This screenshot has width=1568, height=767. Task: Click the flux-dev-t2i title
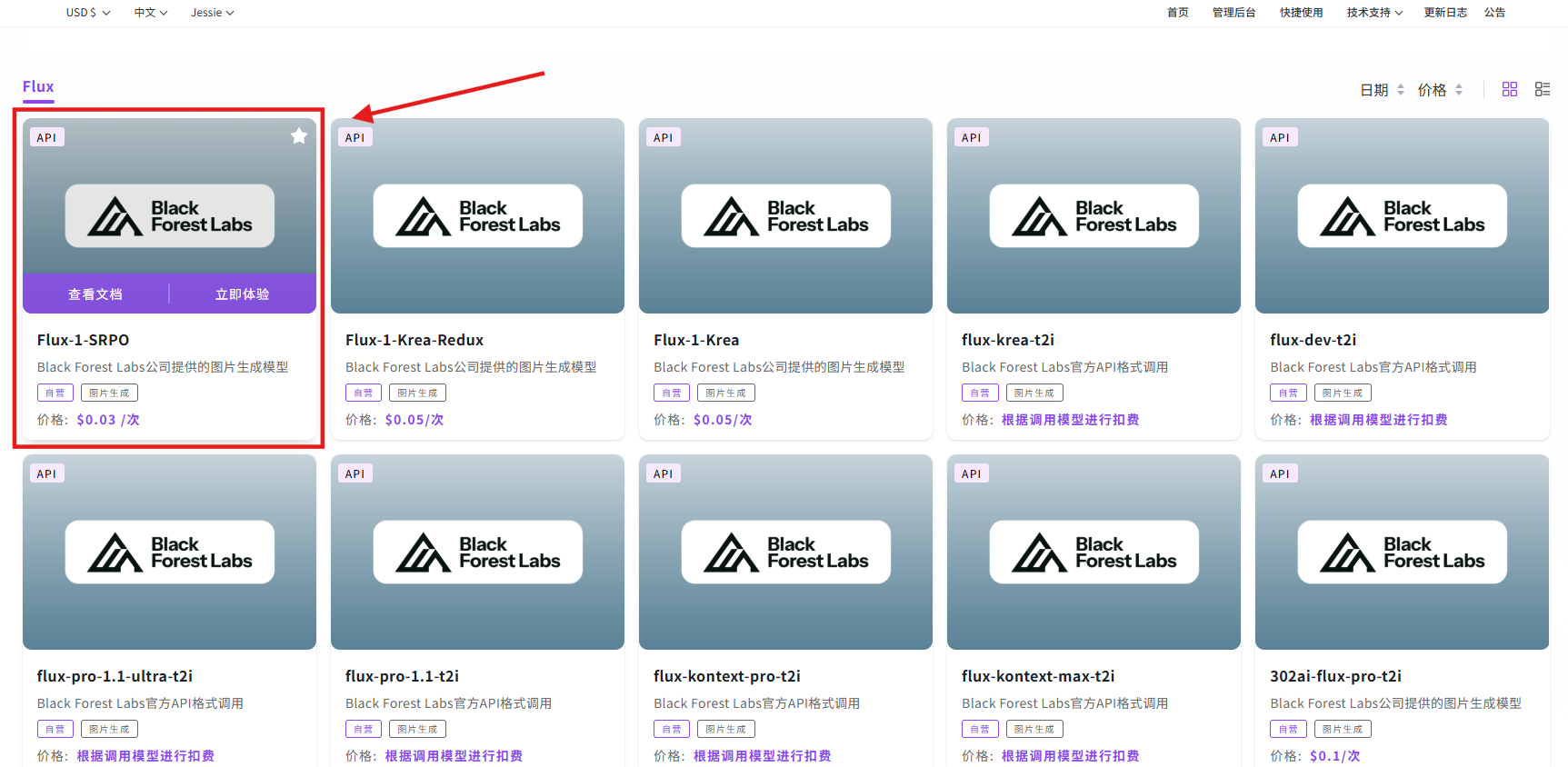1313,340
